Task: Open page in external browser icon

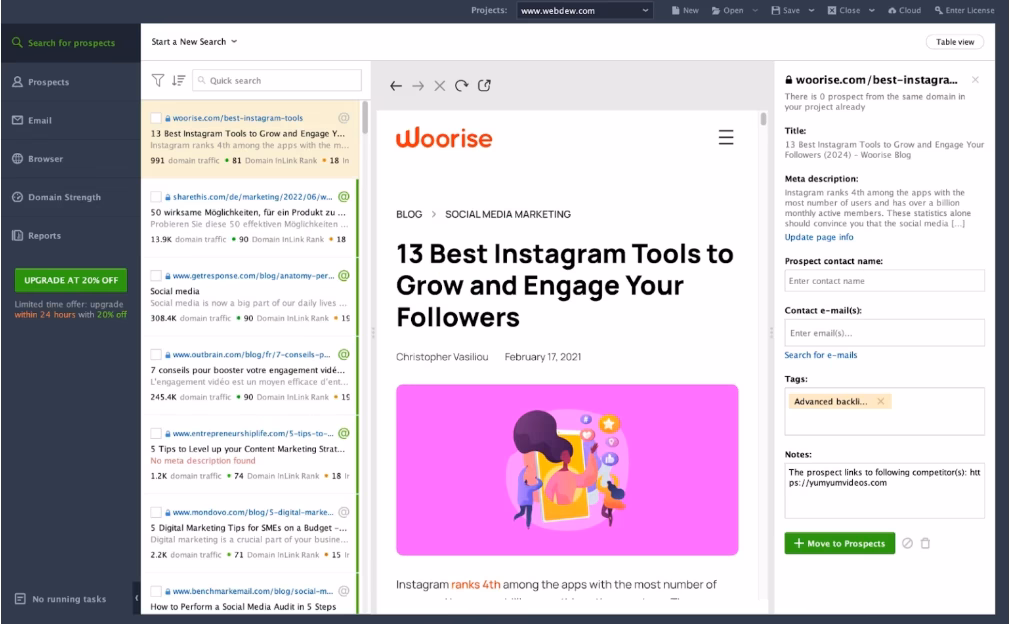Action: 484,86
